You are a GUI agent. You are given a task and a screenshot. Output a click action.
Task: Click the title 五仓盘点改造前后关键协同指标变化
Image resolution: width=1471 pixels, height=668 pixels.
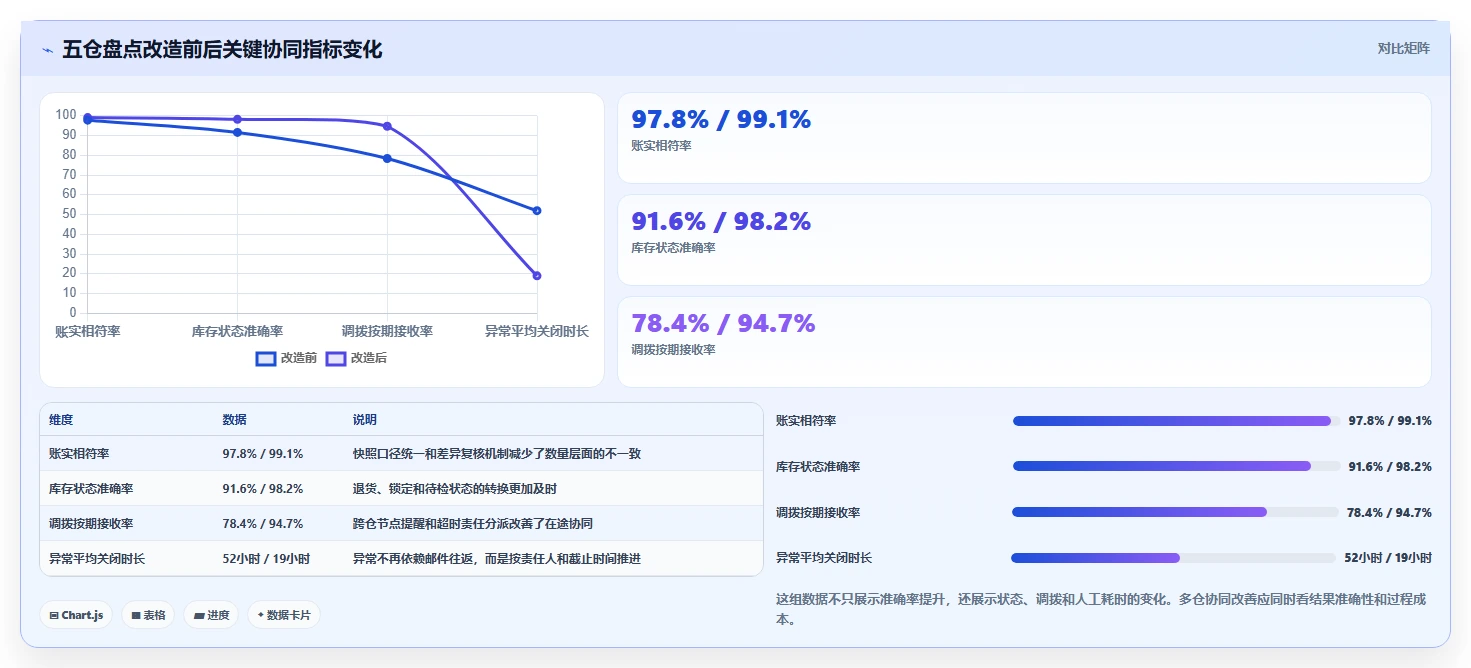pyautogui.click(x=222, y=49)
